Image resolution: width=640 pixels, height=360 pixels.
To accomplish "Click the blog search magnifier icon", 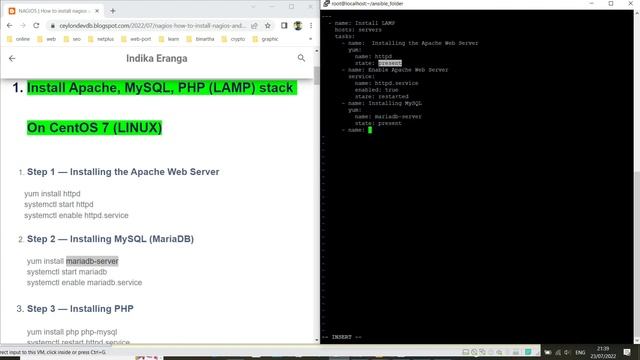I will click(x=301, y=58).
